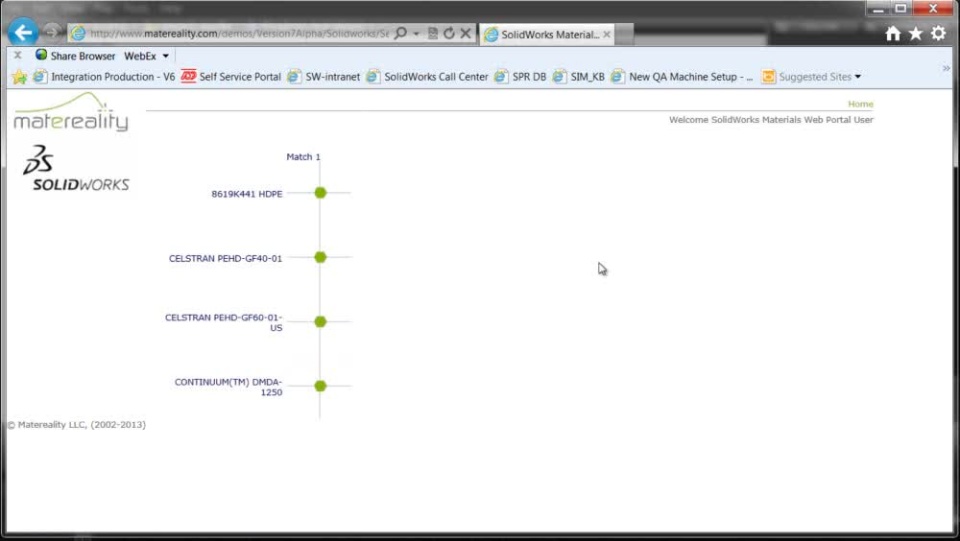Open SolidWorks Call Center bookmark
This screenshot has height=541, width=960.
coord(427,76)
